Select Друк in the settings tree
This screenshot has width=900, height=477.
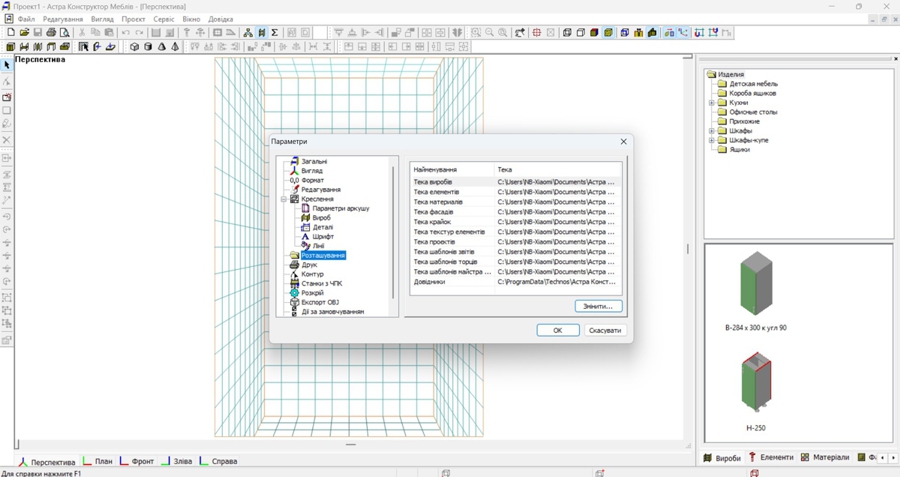(x=309, y=265)
